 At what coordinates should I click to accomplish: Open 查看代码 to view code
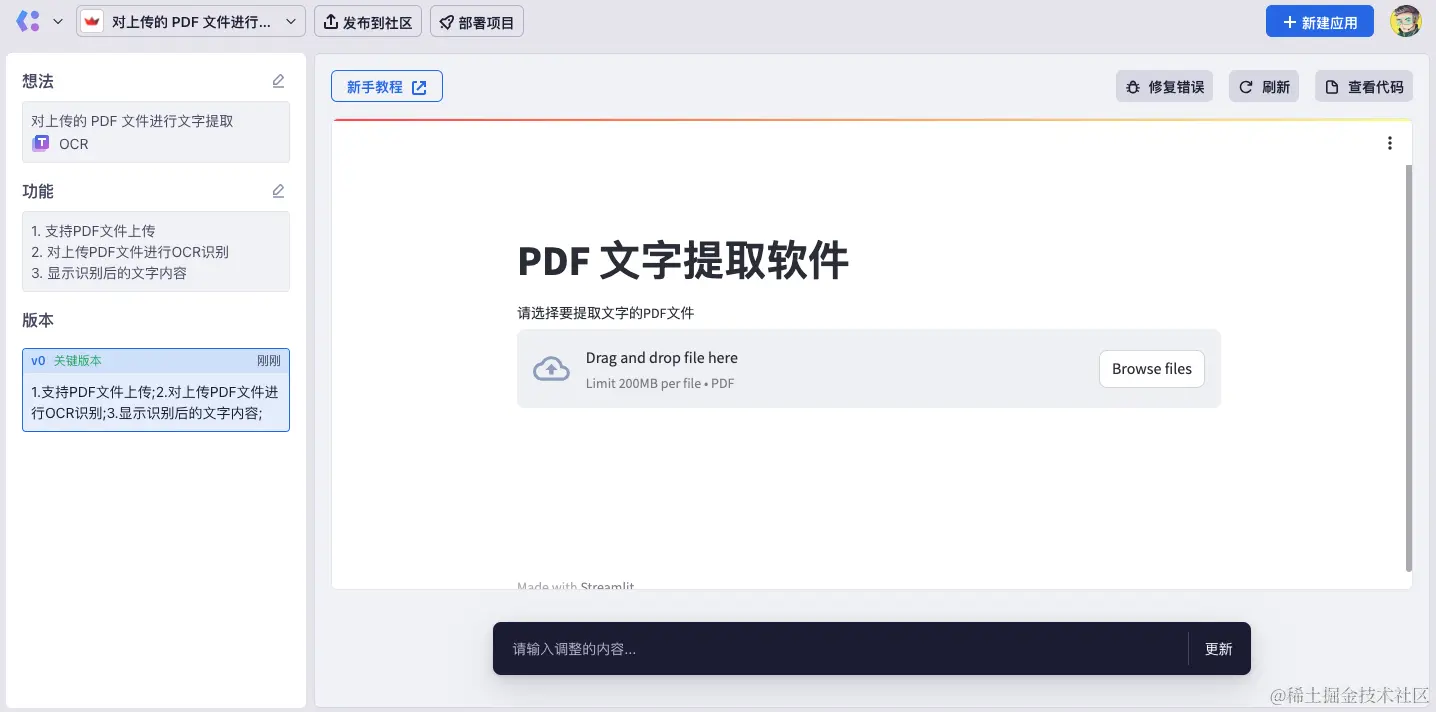tap(1364, 87)
